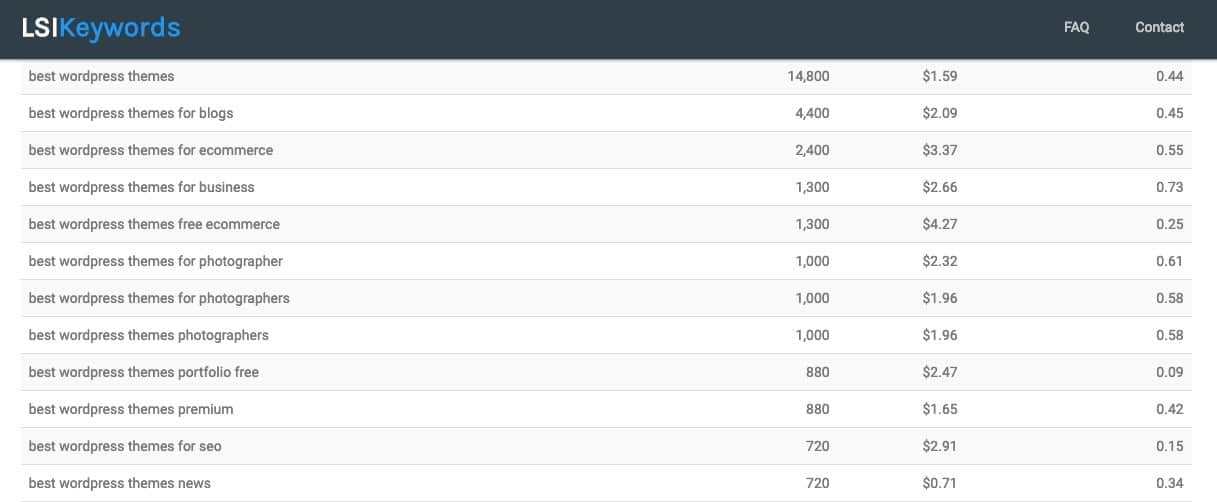1217x502 pixels.
Task: Select 'best wordpress themes free ecommerce' keyword
Action: click(154, 224)
